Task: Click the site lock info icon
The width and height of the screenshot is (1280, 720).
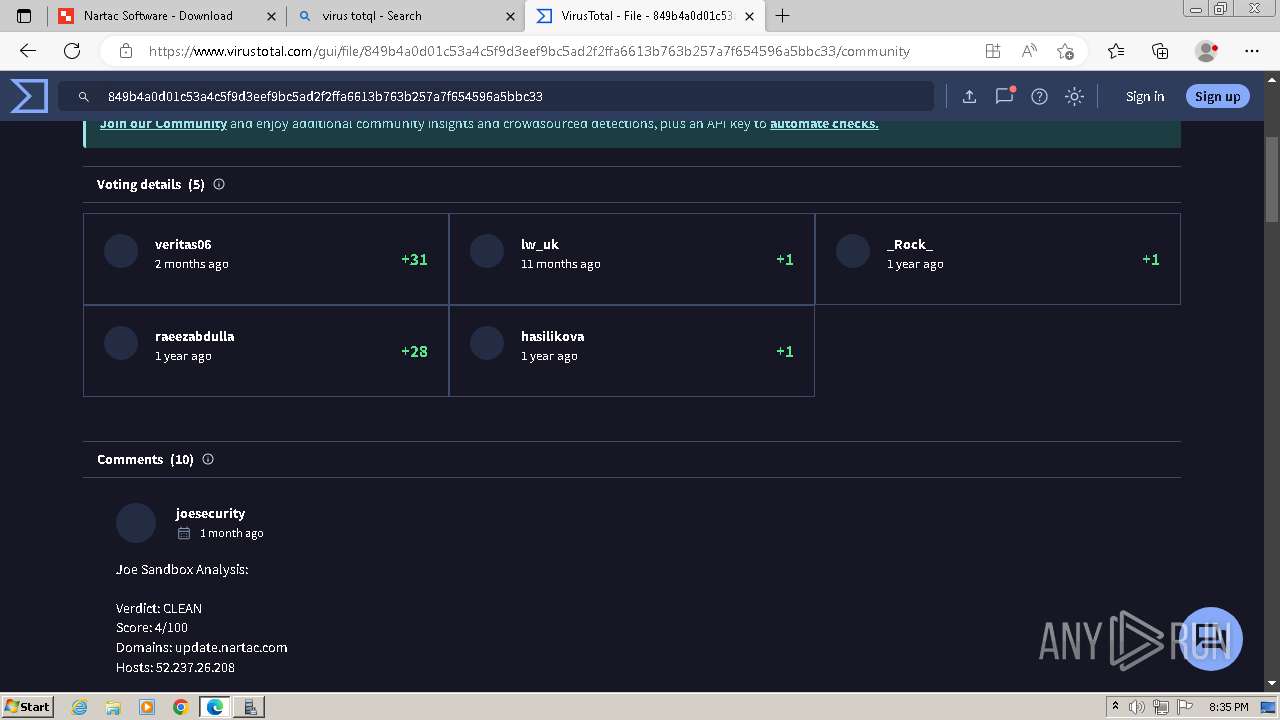Action: (x=125, y=51)
